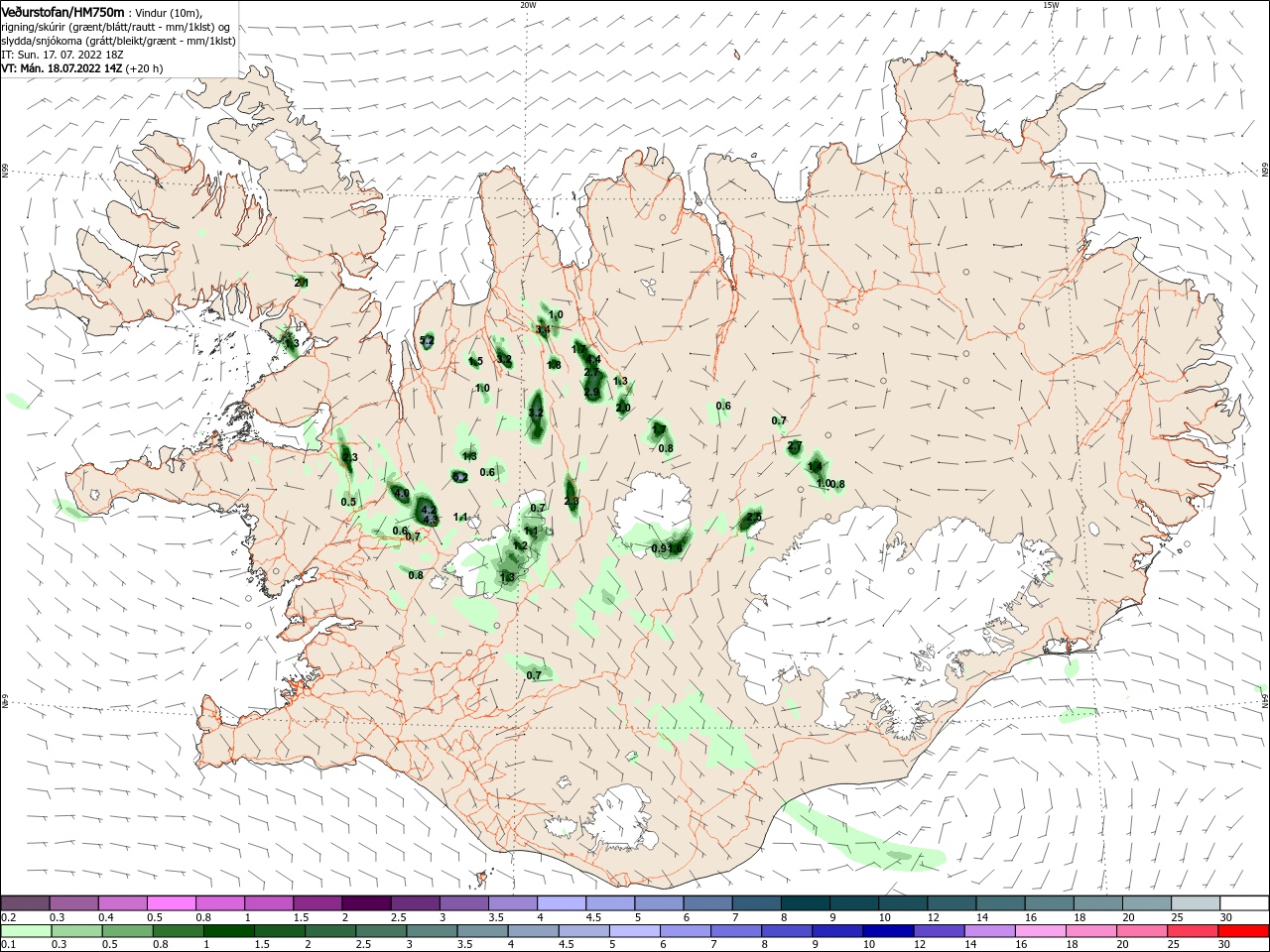Click the 4.2 precipitation value
1270x952 pixels.
(x=429, y=510)
